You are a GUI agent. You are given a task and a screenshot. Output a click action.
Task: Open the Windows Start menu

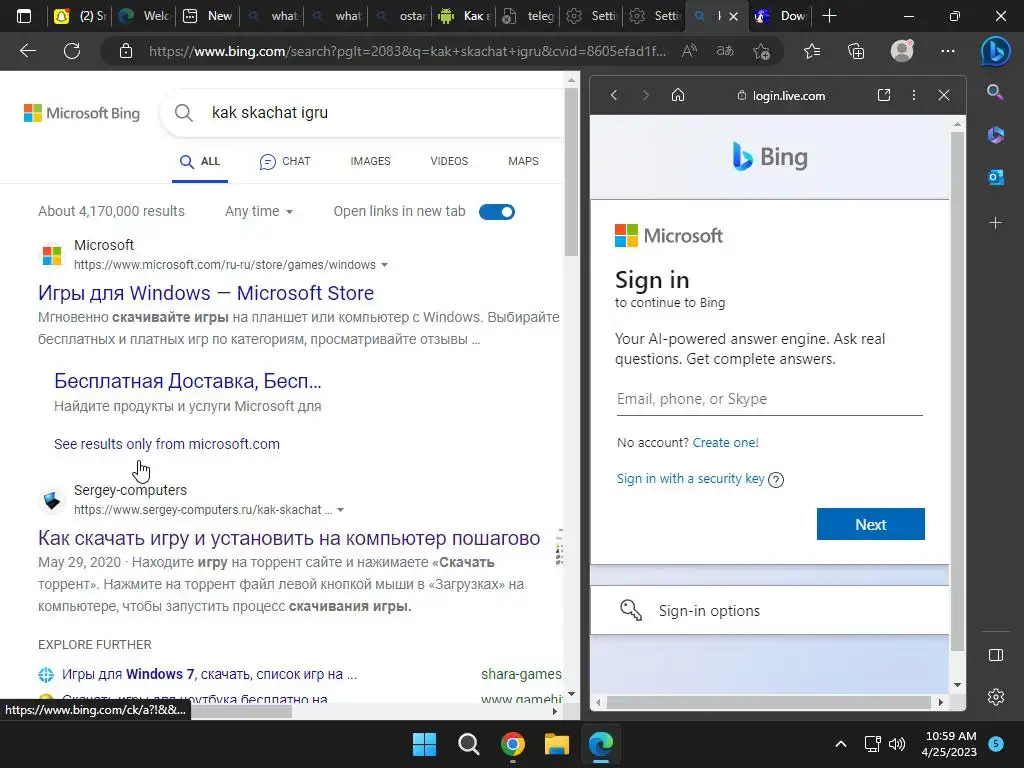tap(424, 744)
